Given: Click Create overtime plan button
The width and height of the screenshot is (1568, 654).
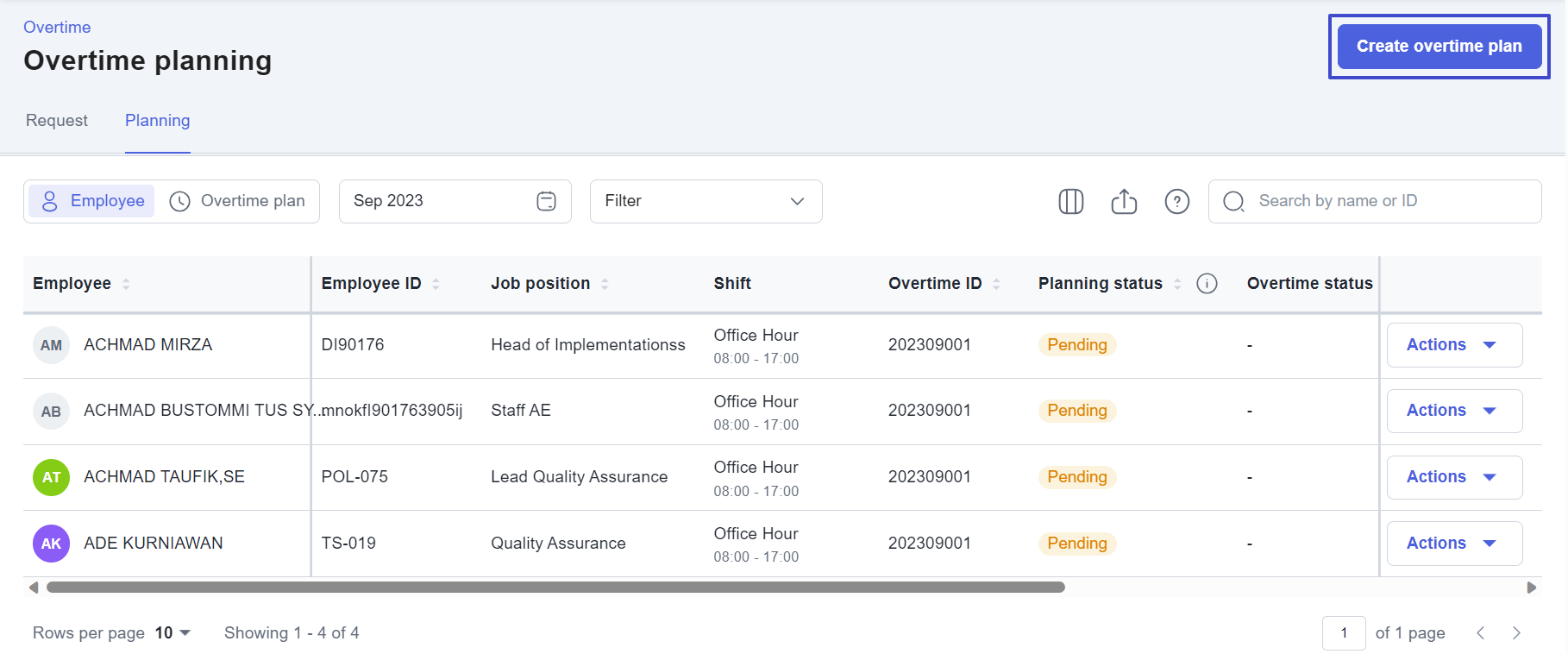Looking at the screenshot, I should (x=1438, y=47).
